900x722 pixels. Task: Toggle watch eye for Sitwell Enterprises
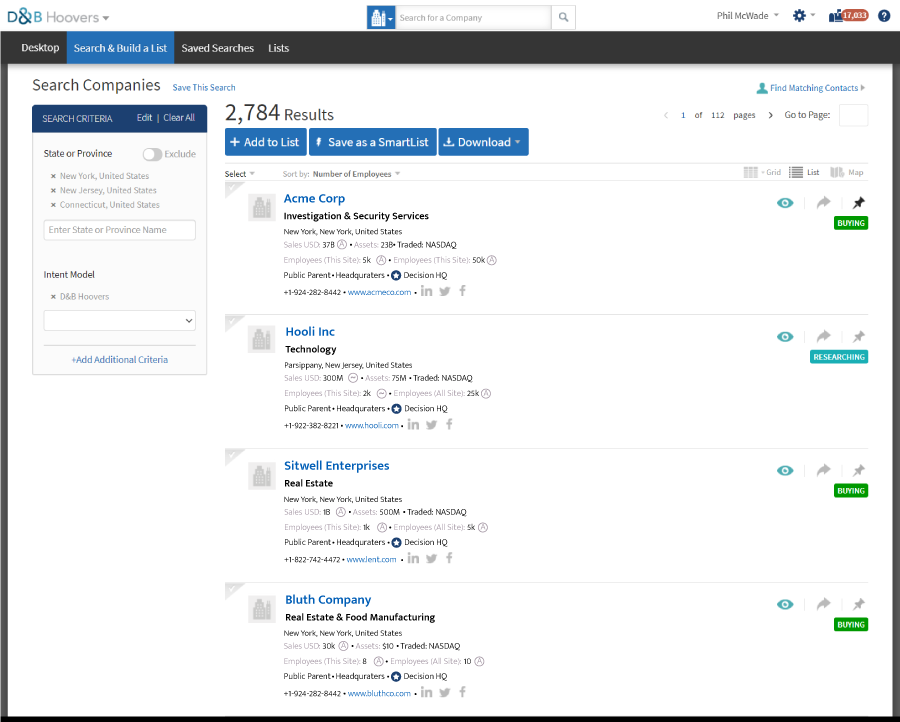(x=785, y=471)
